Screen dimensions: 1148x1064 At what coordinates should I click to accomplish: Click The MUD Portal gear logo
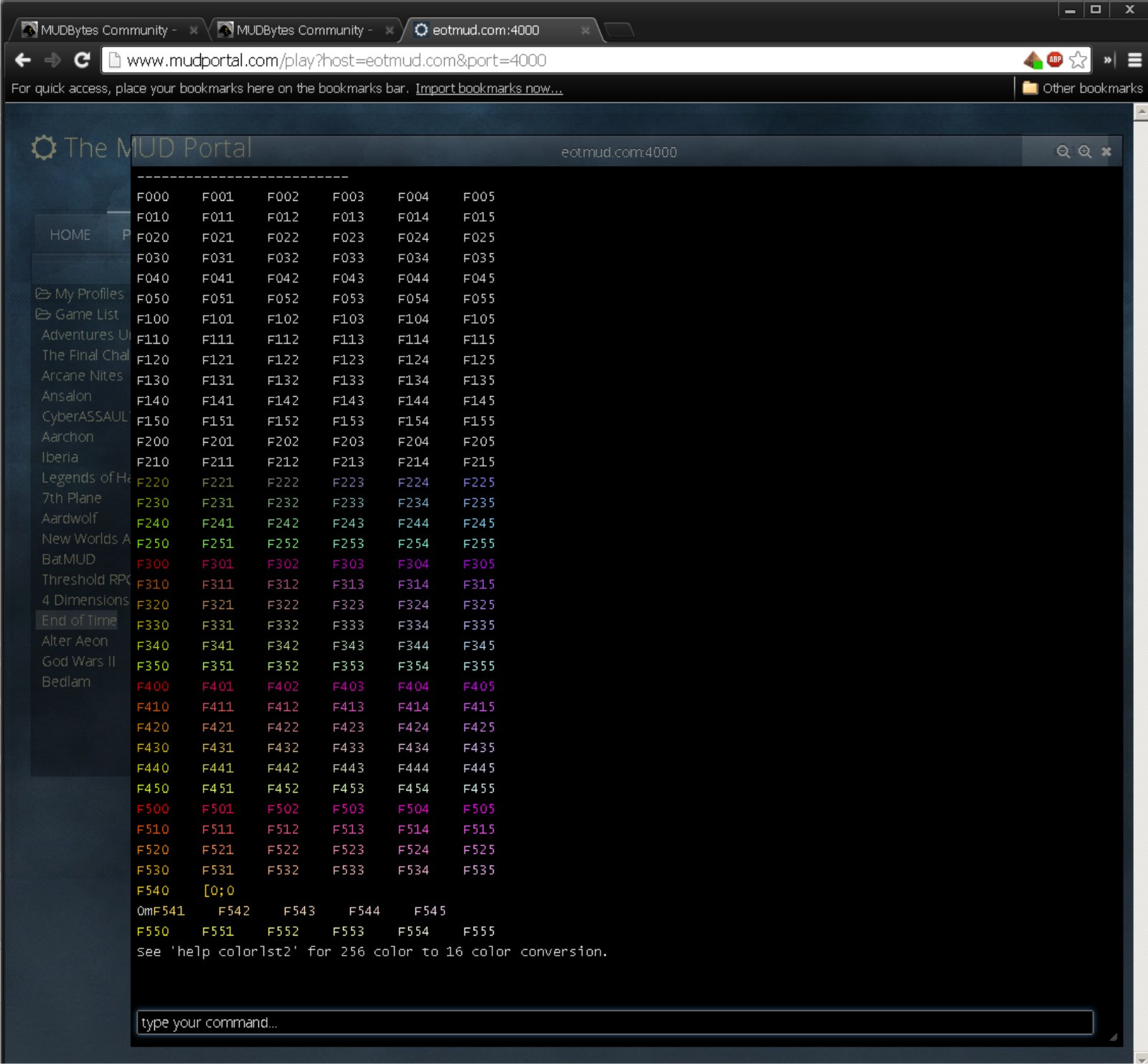pyautogui.click(x=44, y=148)
